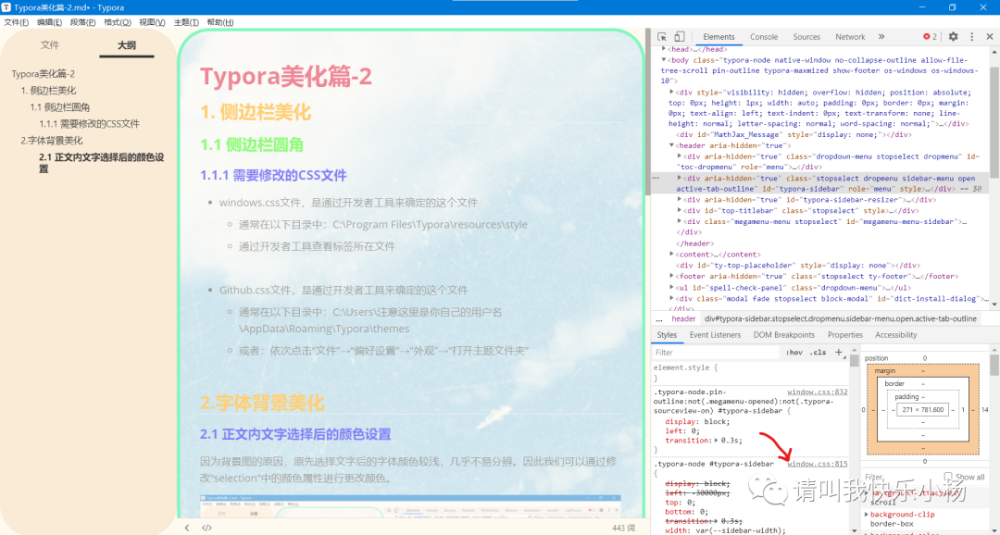Click breadcrumb ellipsis to show ancestors
Screen dimensions: 1000x535
pyautogui.click(x=659, y=319)
